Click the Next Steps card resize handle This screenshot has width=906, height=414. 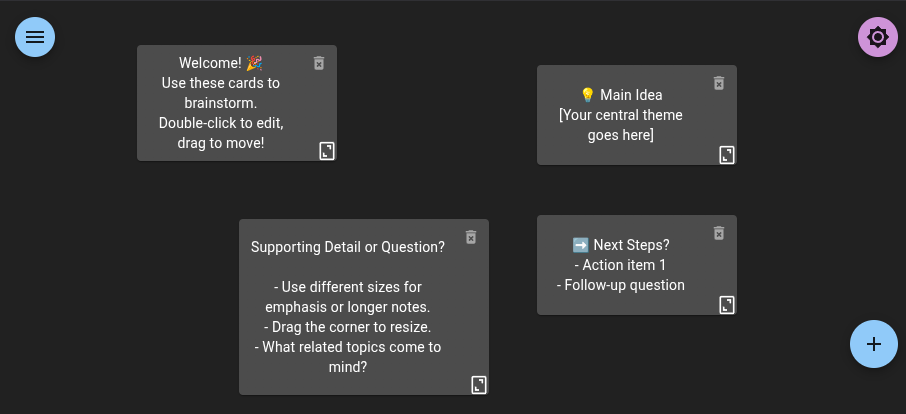(x=727, y=305)
